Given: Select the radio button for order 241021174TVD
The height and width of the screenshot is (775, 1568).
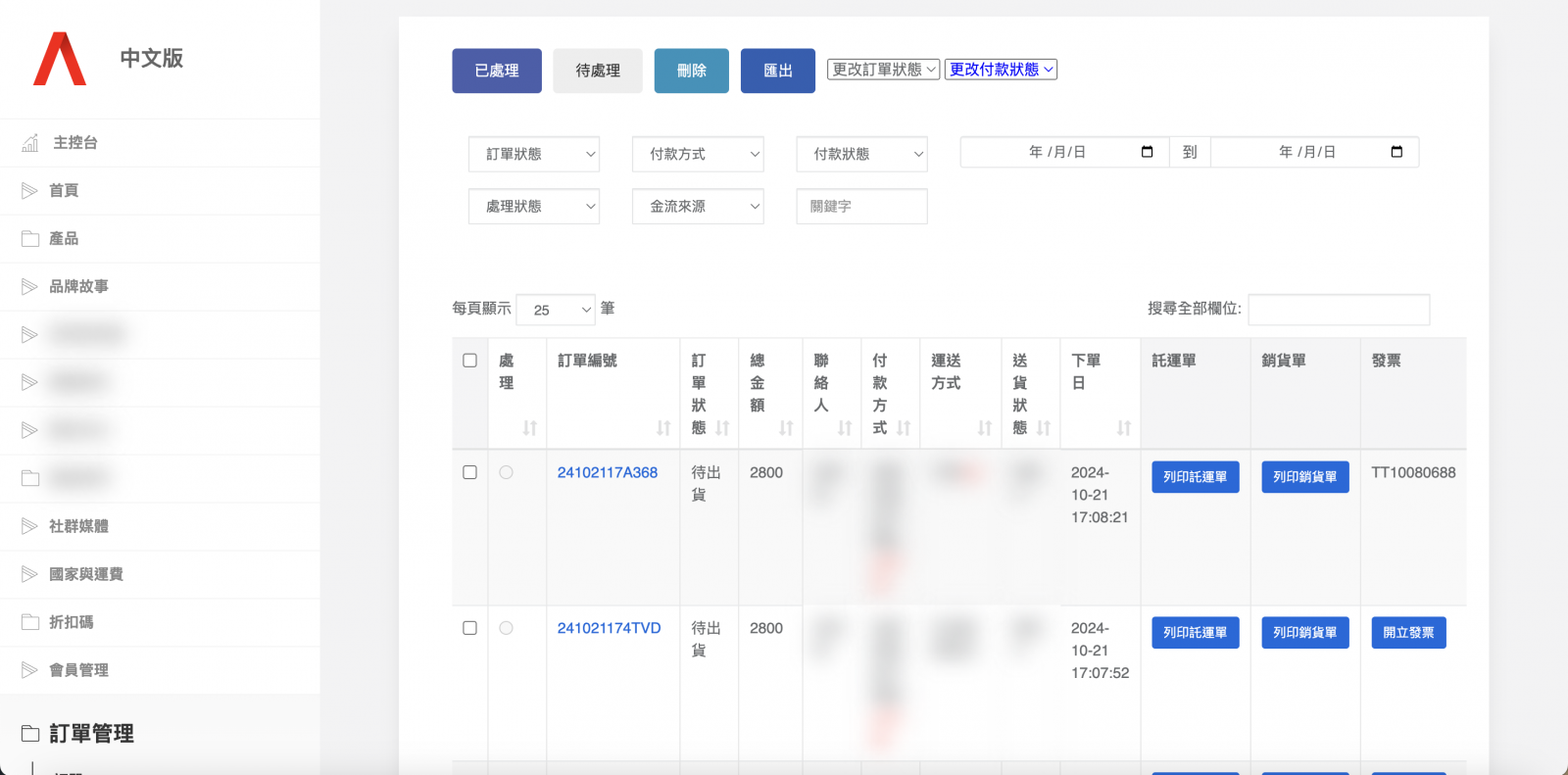Looking at the screenshot, I should tap(506, 628).
